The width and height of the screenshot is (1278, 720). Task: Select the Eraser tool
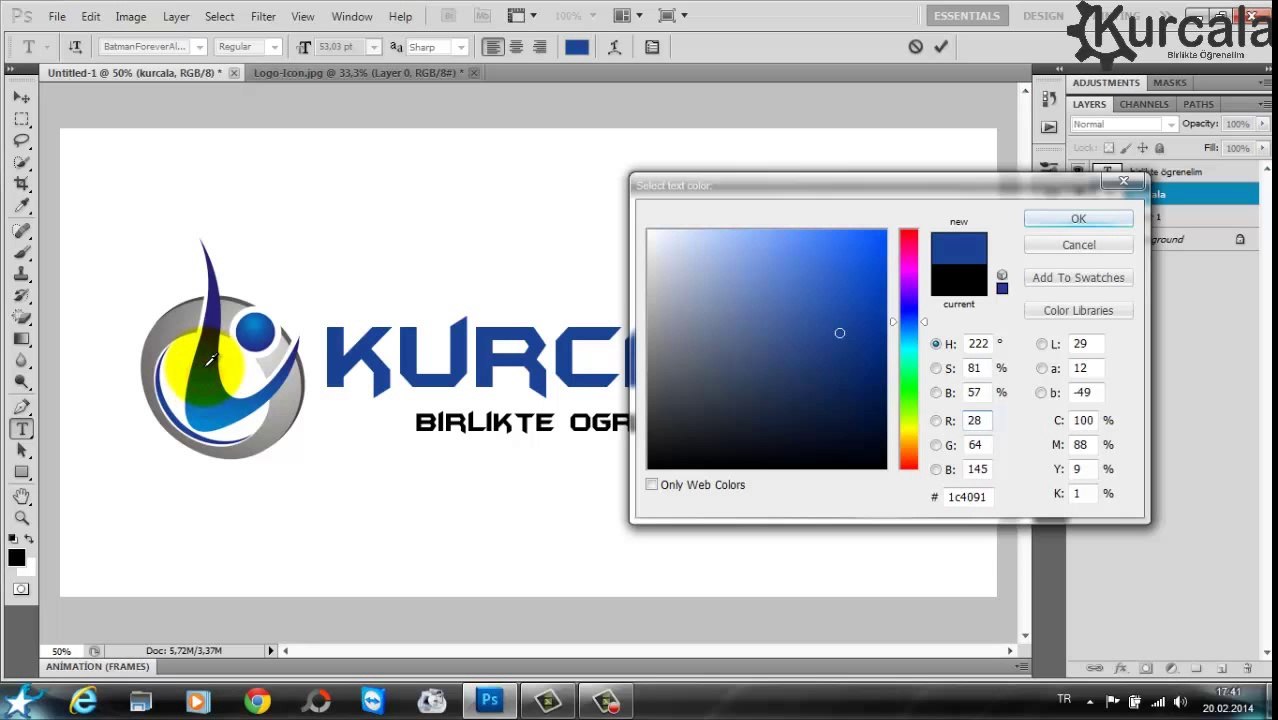pyautogui.click(x=22, y=317)
